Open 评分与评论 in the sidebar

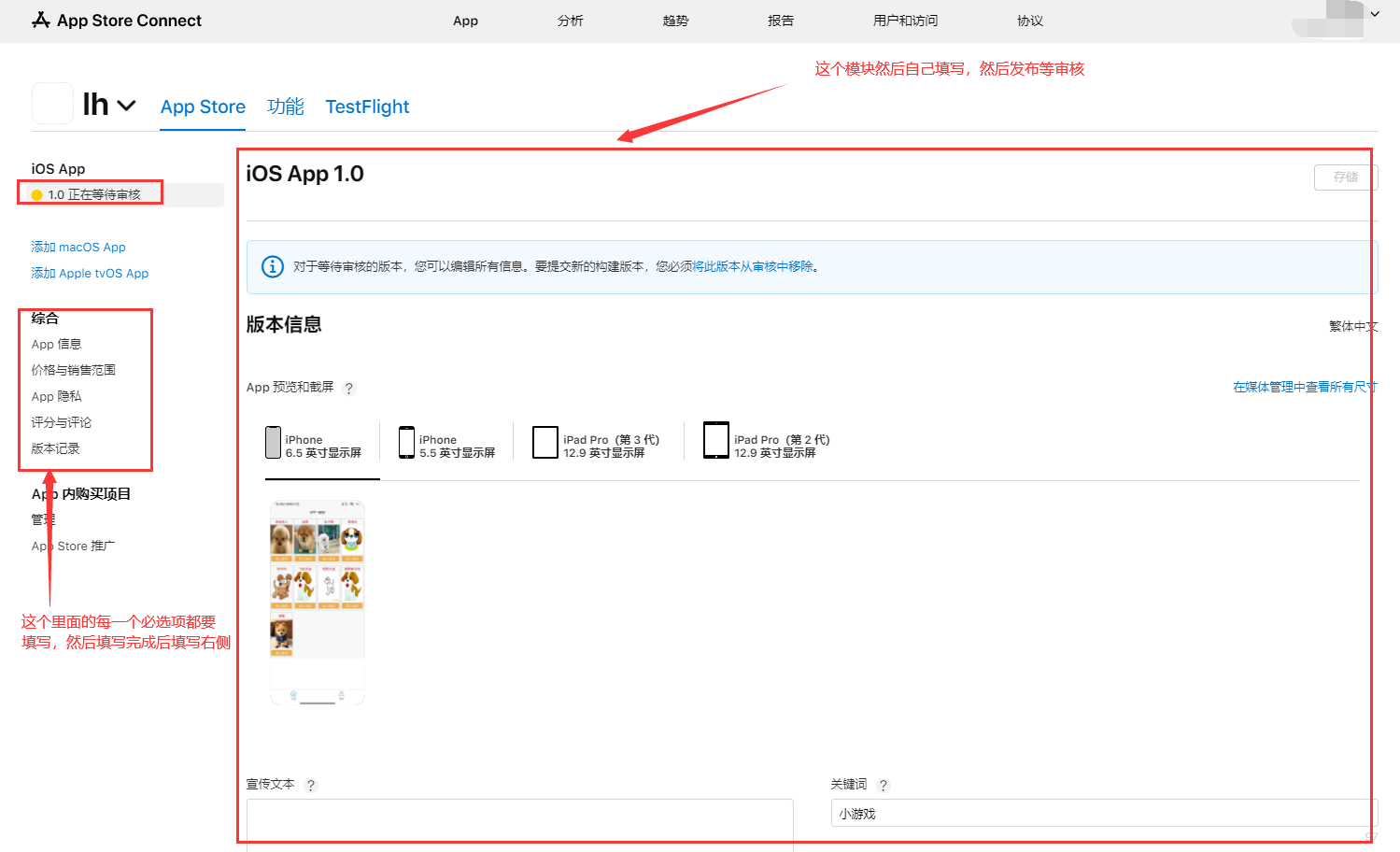(62, 422)
